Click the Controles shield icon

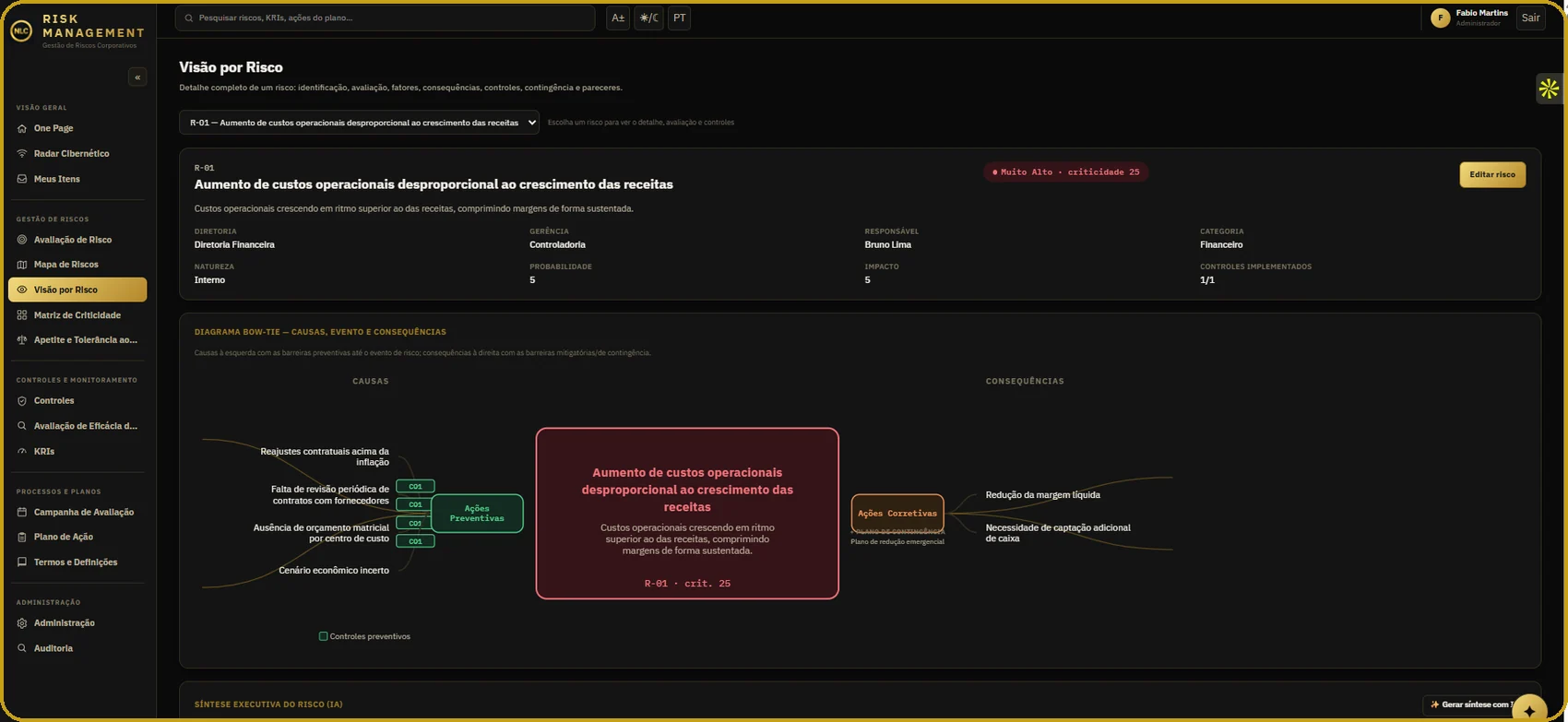(22, 401)
